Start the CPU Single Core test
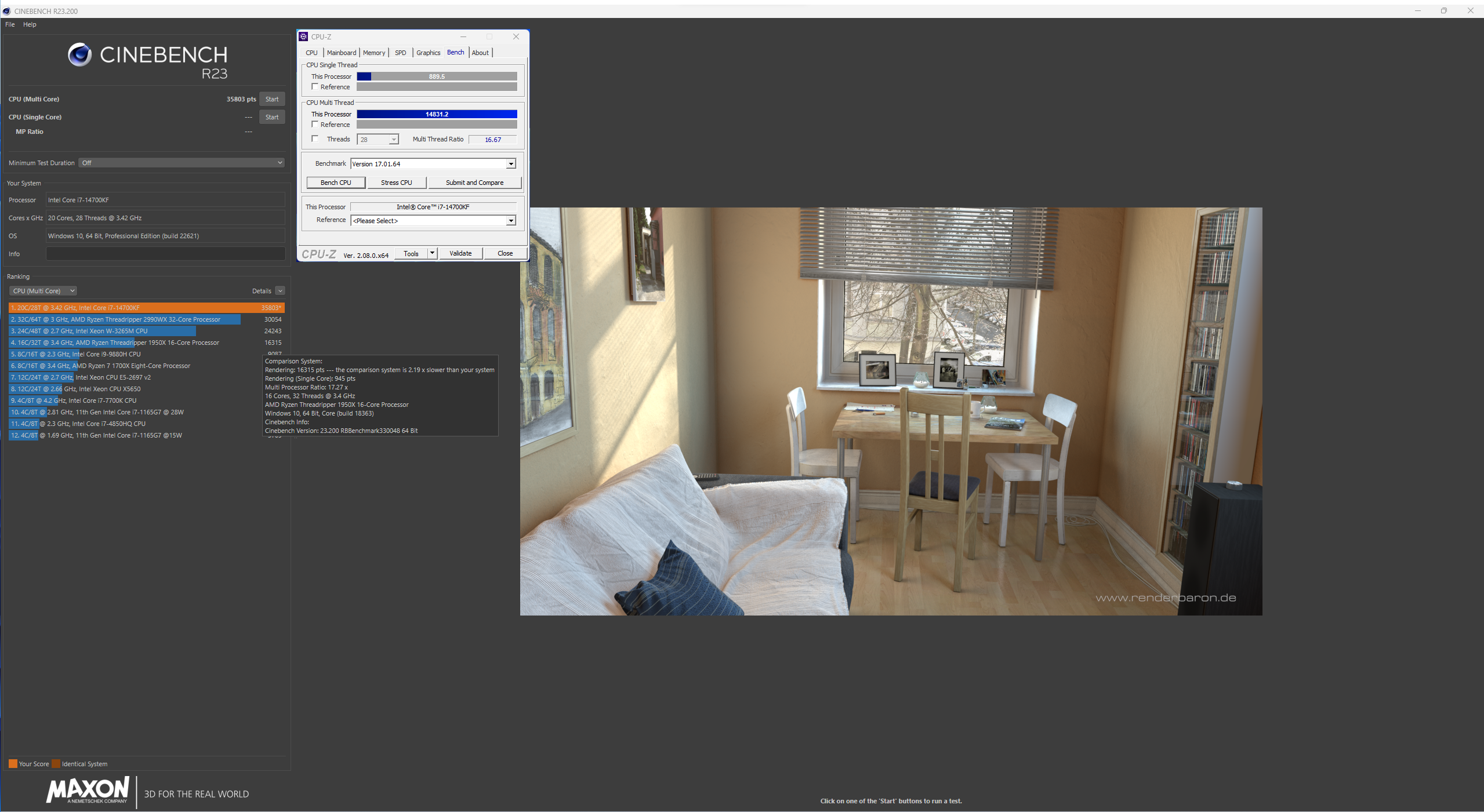The height and width of the screenshot is (812, 1484). tap(272, 117)
